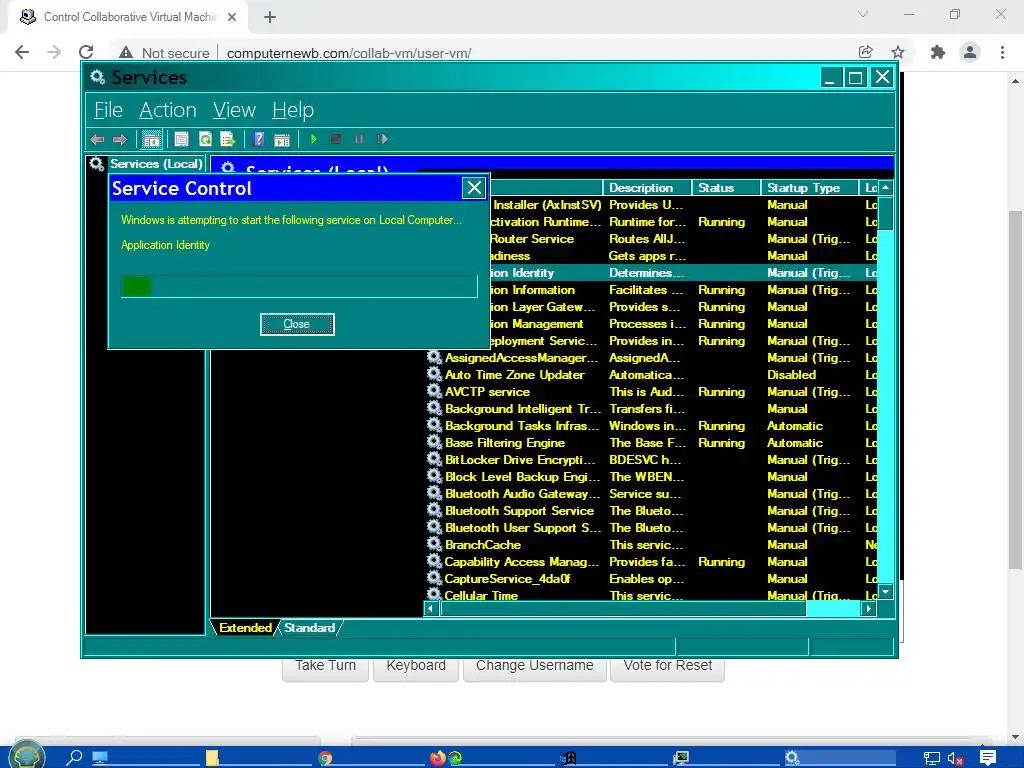This screenshot has height=768, width=1024.
Task: Go back in the browser
Action: pyautogui.click(x=22, y=52)
